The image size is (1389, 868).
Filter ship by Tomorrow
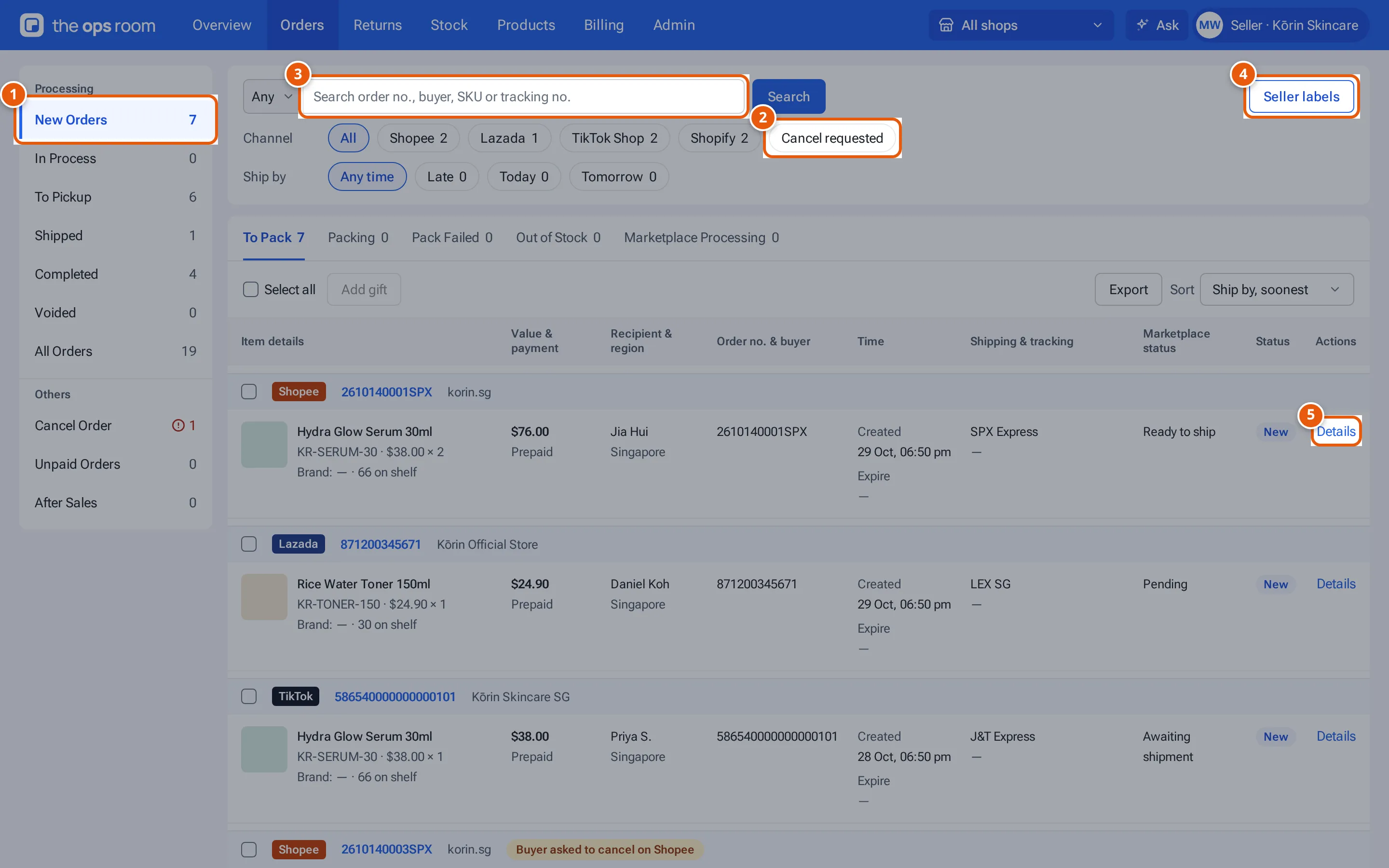tap(619, 176)
